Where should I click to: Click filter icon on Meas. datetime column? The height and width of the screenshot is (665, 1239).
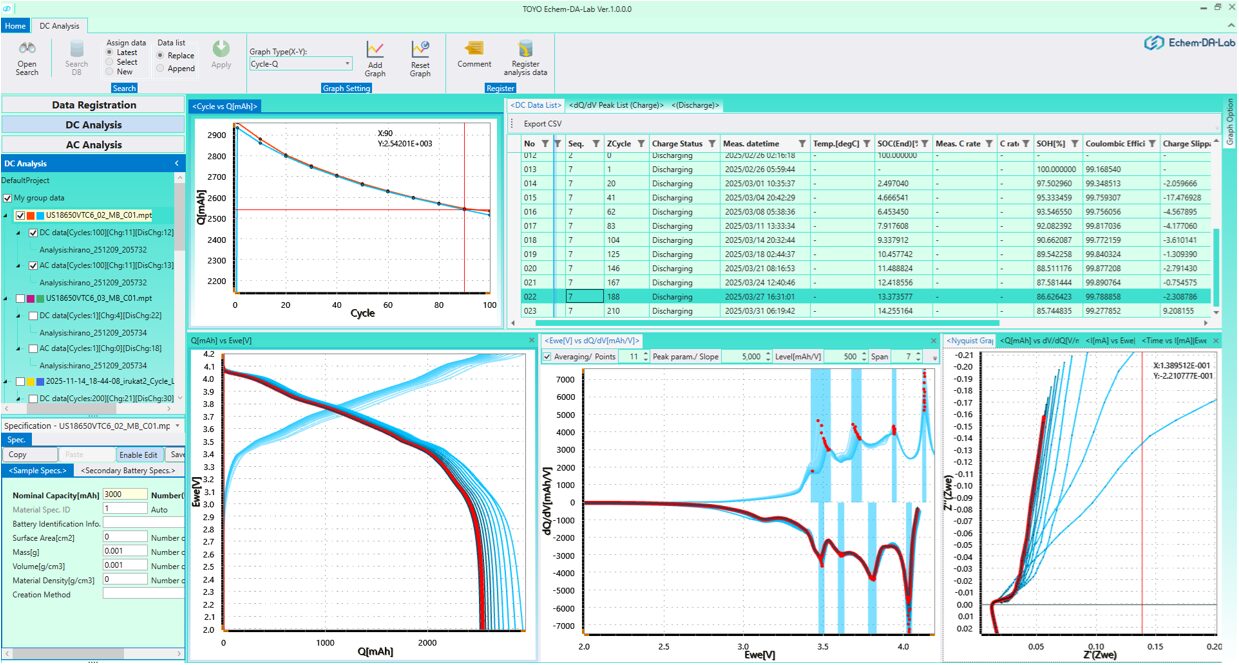click(x=802, y=143)
